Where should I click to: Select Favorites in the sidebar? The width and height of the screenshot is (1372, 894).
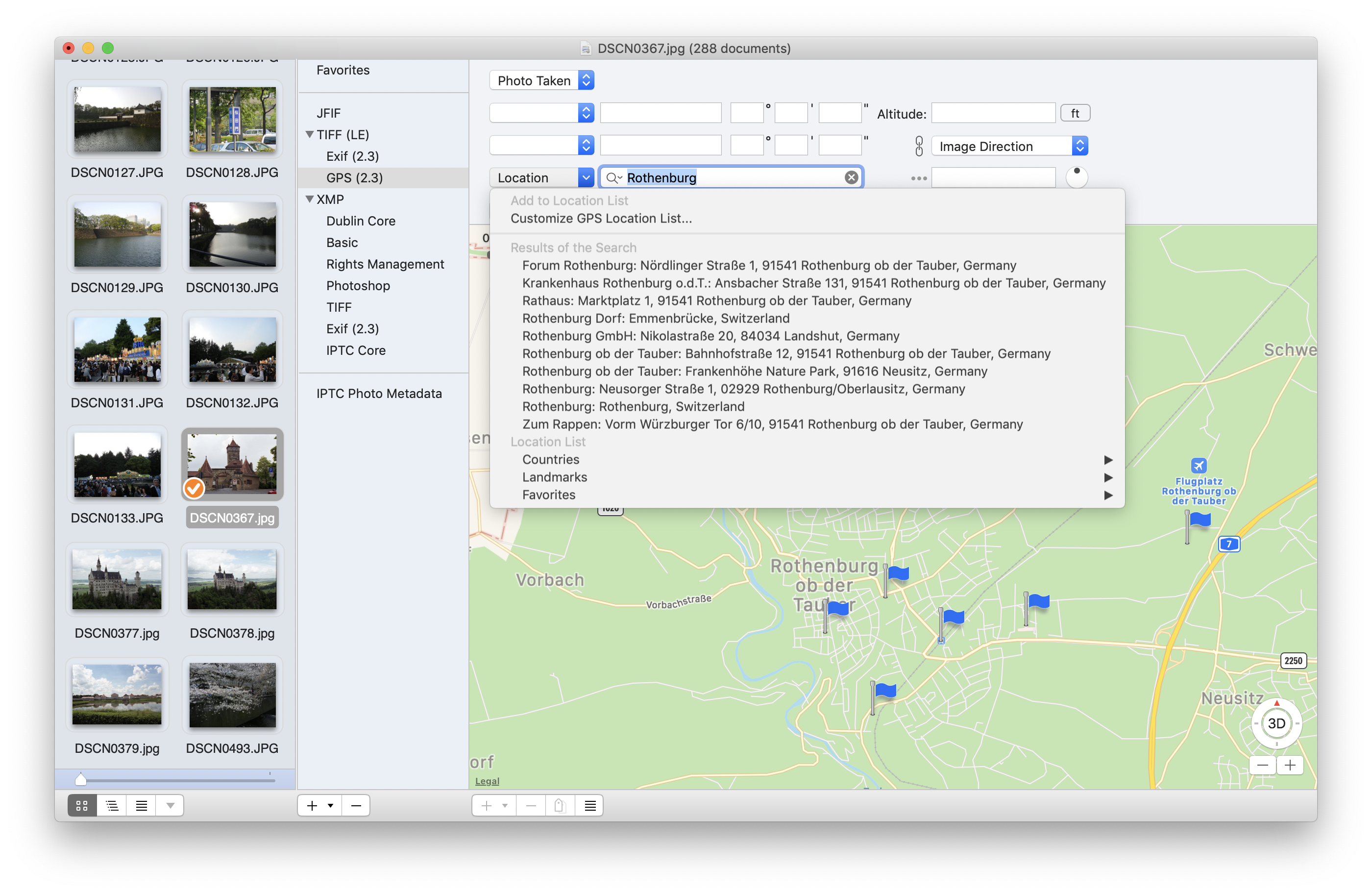[x=343, y=71]
